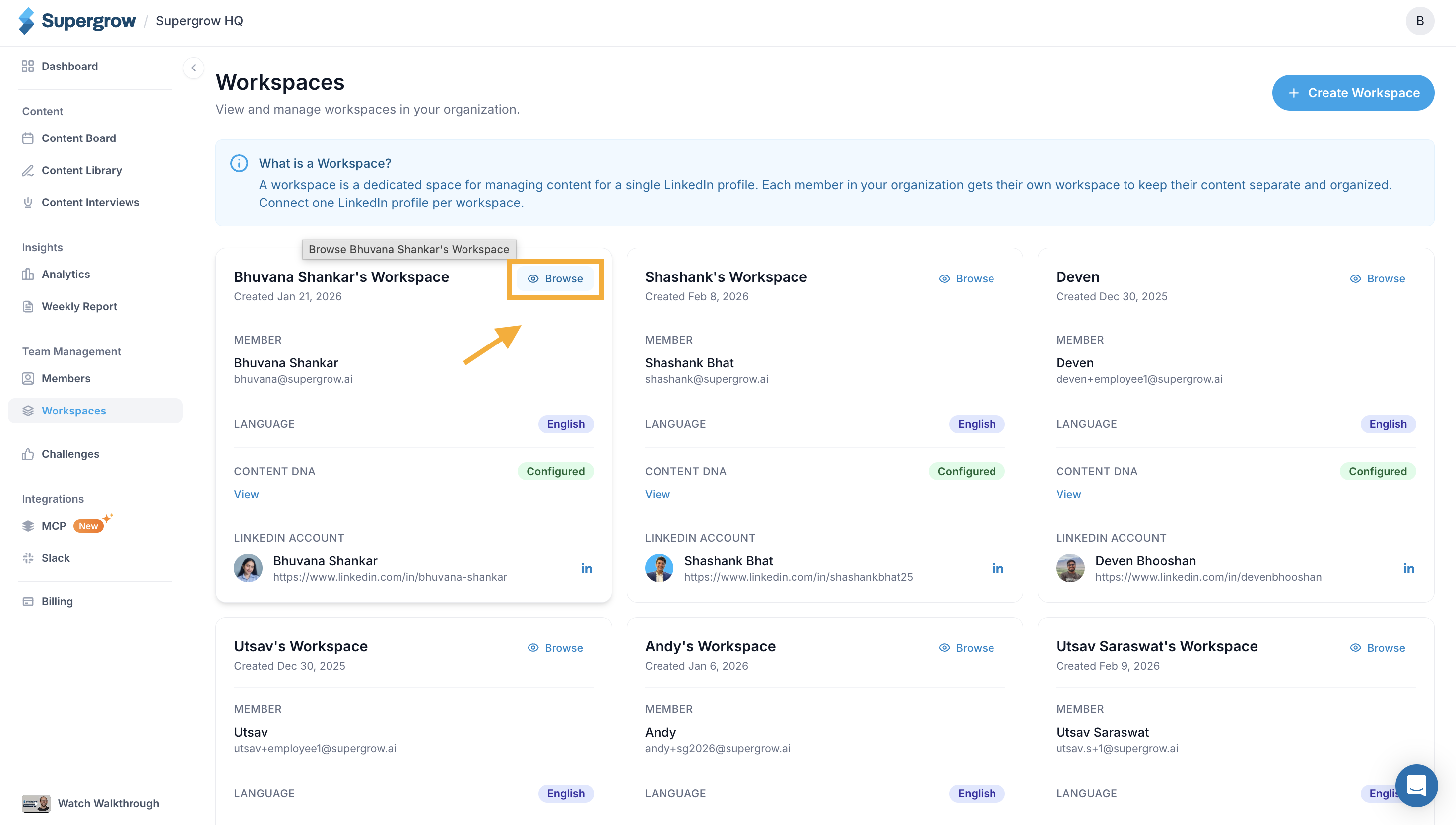Click Bhuvana Shankar's profile photo
This screenshot has height=825, width=1456.
pyautogui.click(x=248, y=568)
